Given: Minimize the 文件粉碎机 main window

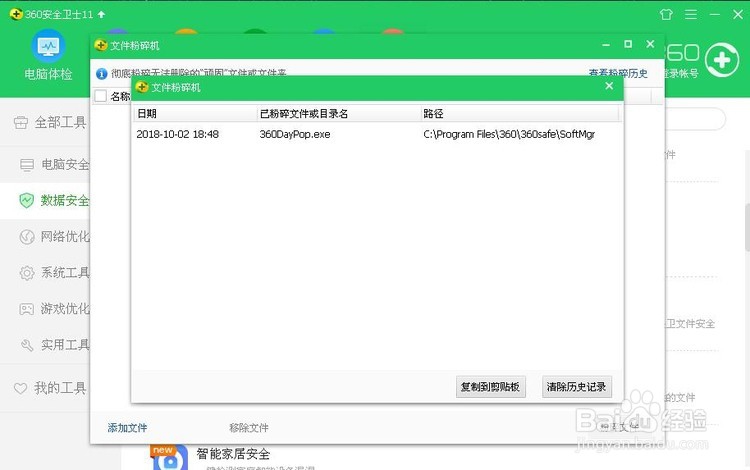Looking at the screenshot, I should [x=606, y=45].
